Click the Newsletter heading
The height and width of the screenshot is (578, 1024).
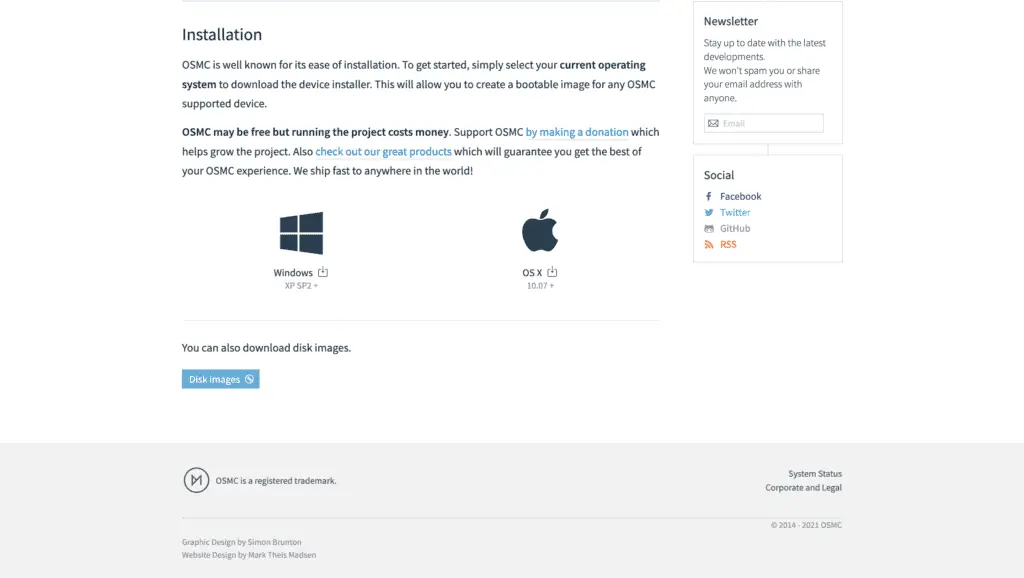click(x=730, y=21)
